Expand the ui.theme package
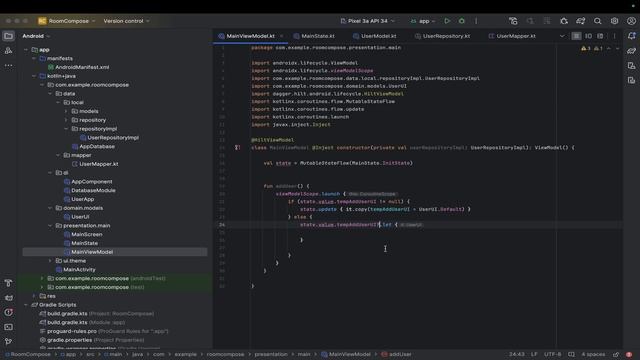The width and height of the screenshot is (640, 360). click(50, 260)
